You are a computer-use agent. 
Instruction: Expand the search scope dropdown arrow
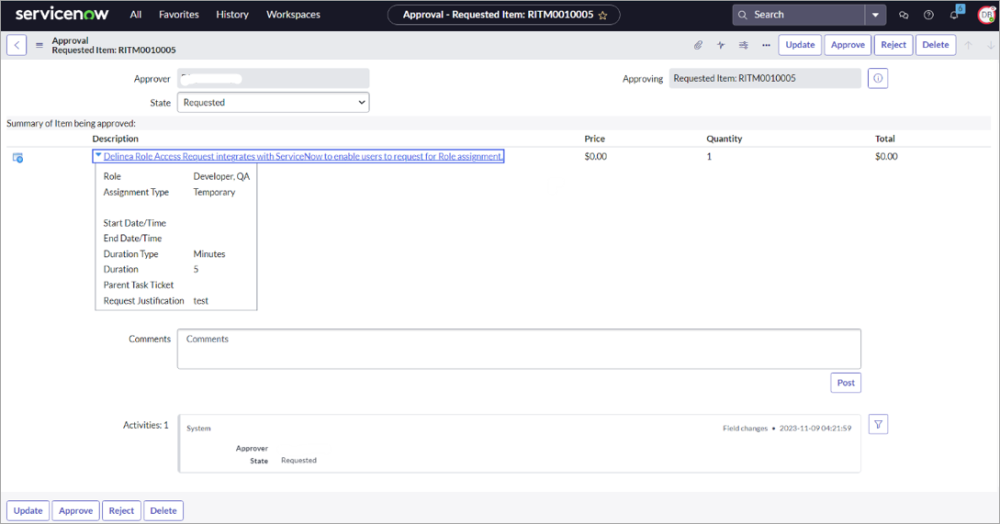tap(876, 15)
